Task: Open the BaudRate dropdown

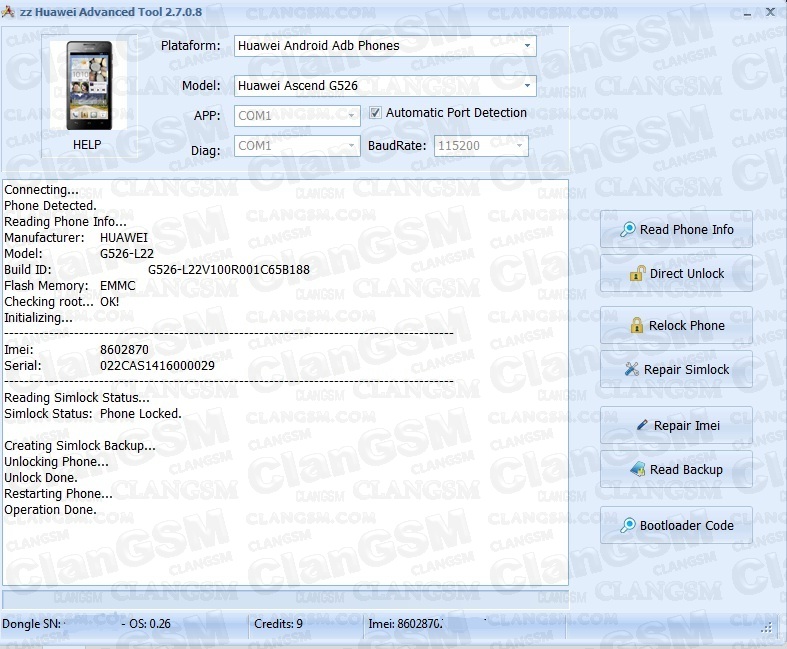Action: click(519, 146)
